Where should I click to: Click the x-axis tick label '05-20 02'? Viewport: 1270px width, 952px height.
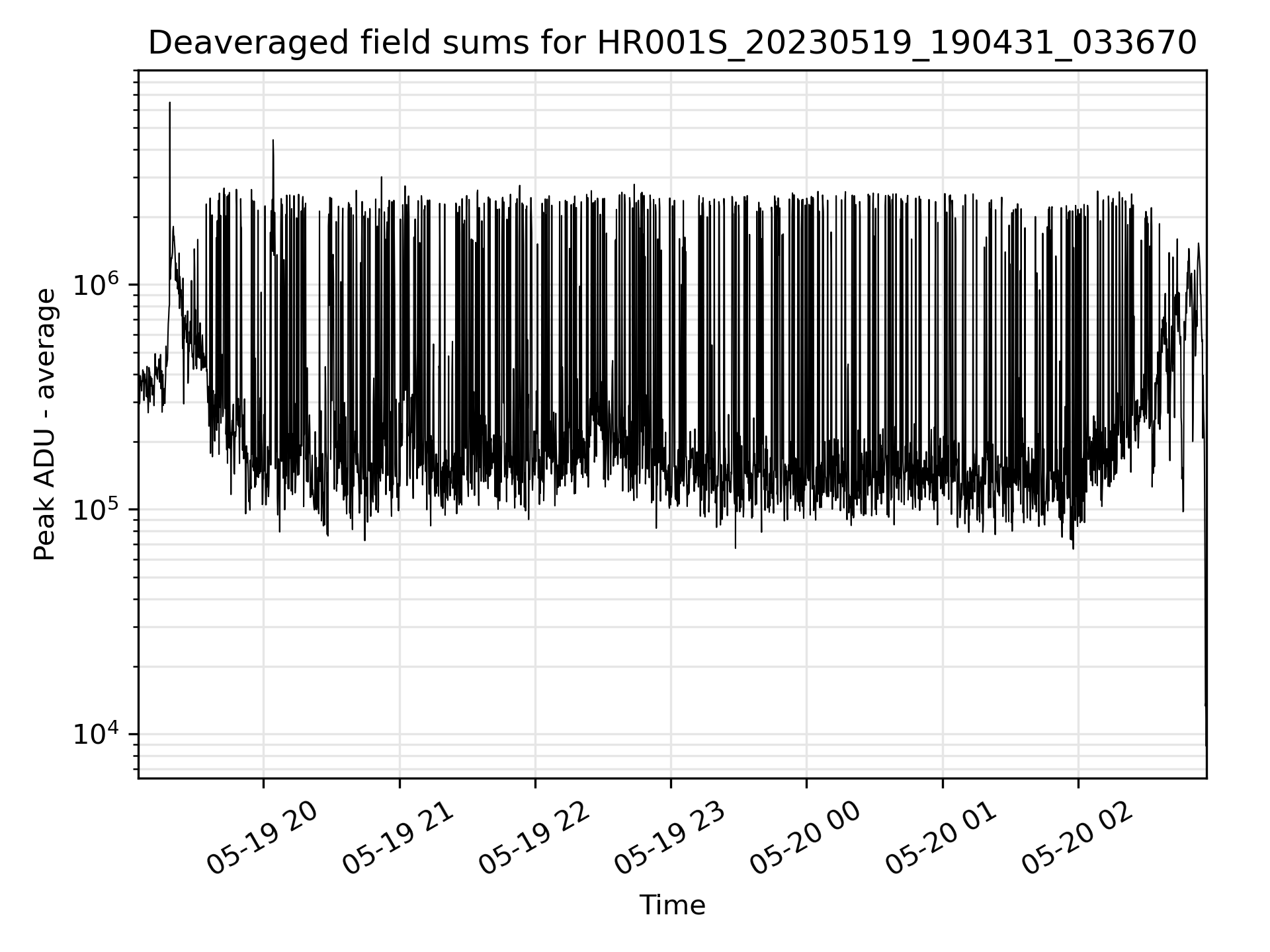click(x=1078, y=839)
